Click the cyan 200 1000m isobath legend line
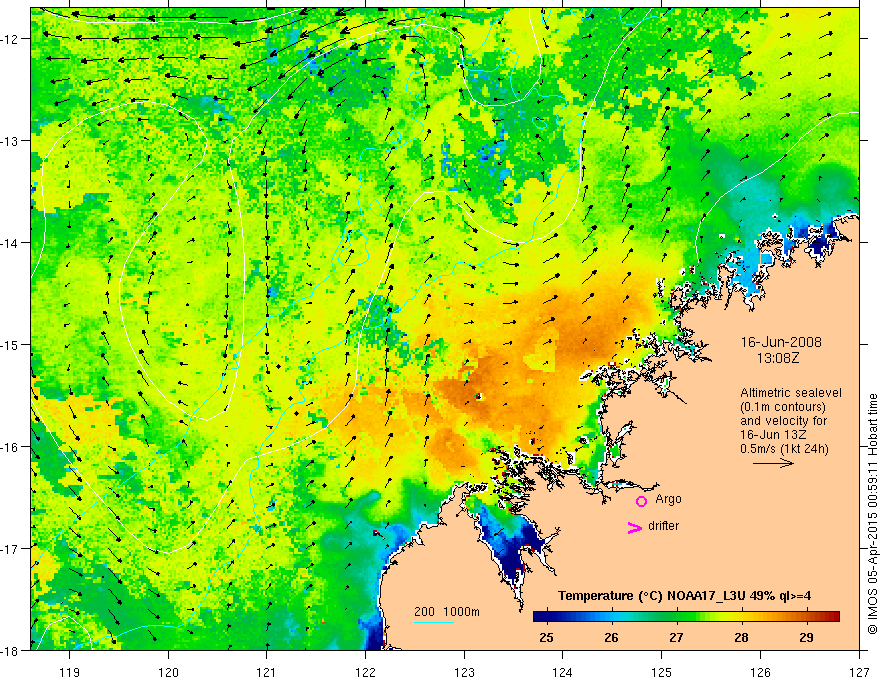 tap(434, 622)
